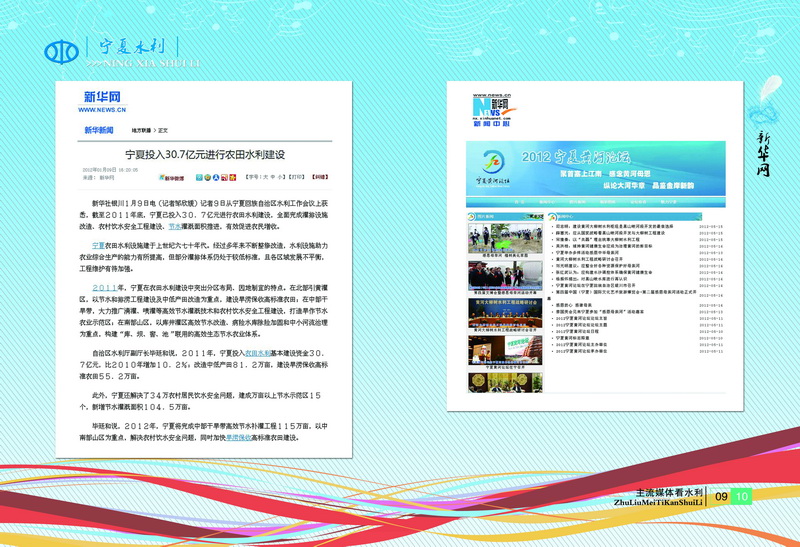Open news item 2012宁夏黄河论坛日程
Image resolution: width=800 pixels, height=547 pixels.
577,332
